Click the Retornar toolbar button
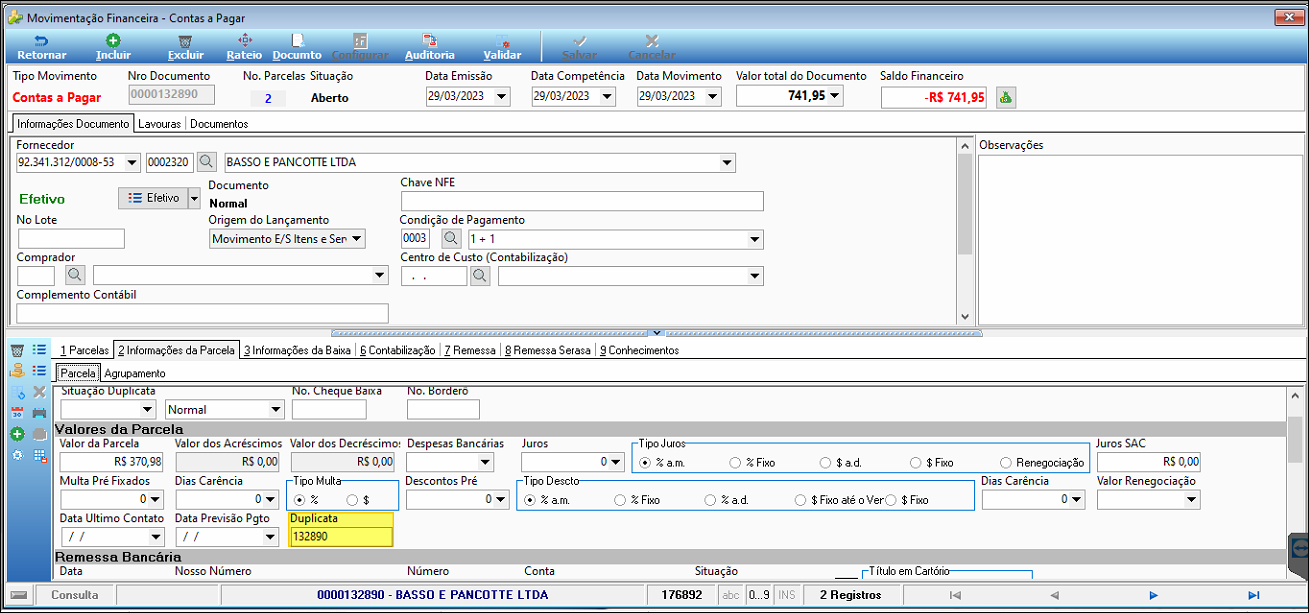Viewport: 1309px width, 613px height. click(42, 47)
